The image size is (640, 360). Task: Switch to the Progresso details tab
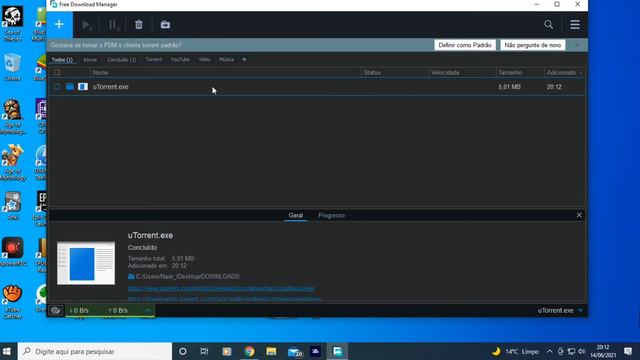(x=331, y=216)
